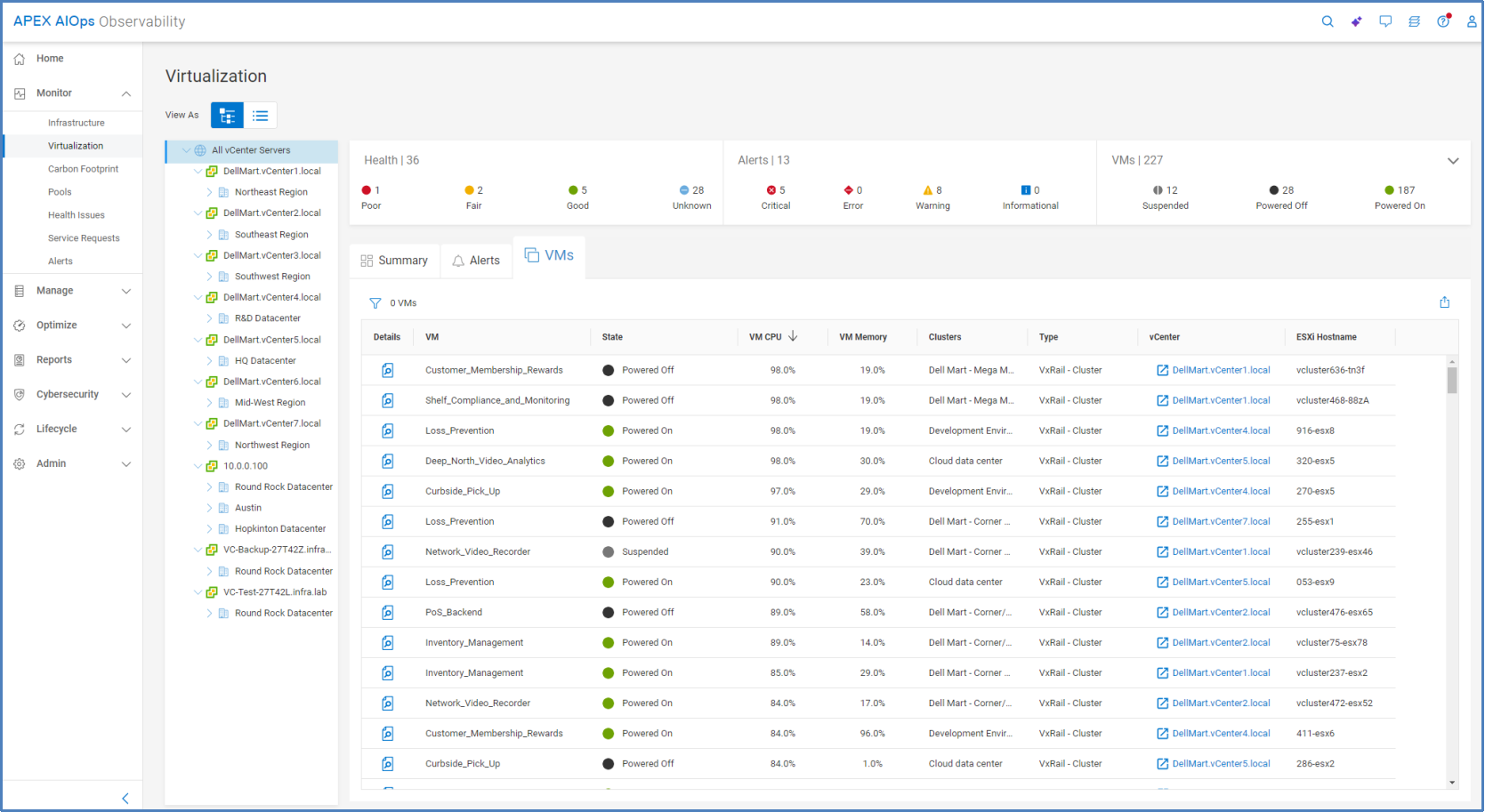The height and width of the screenshot is (812, 1485).
Task: Open DellMart.vCenter2.local link in vcluster476-esx65 row
Action: [x=1221, y=612]
